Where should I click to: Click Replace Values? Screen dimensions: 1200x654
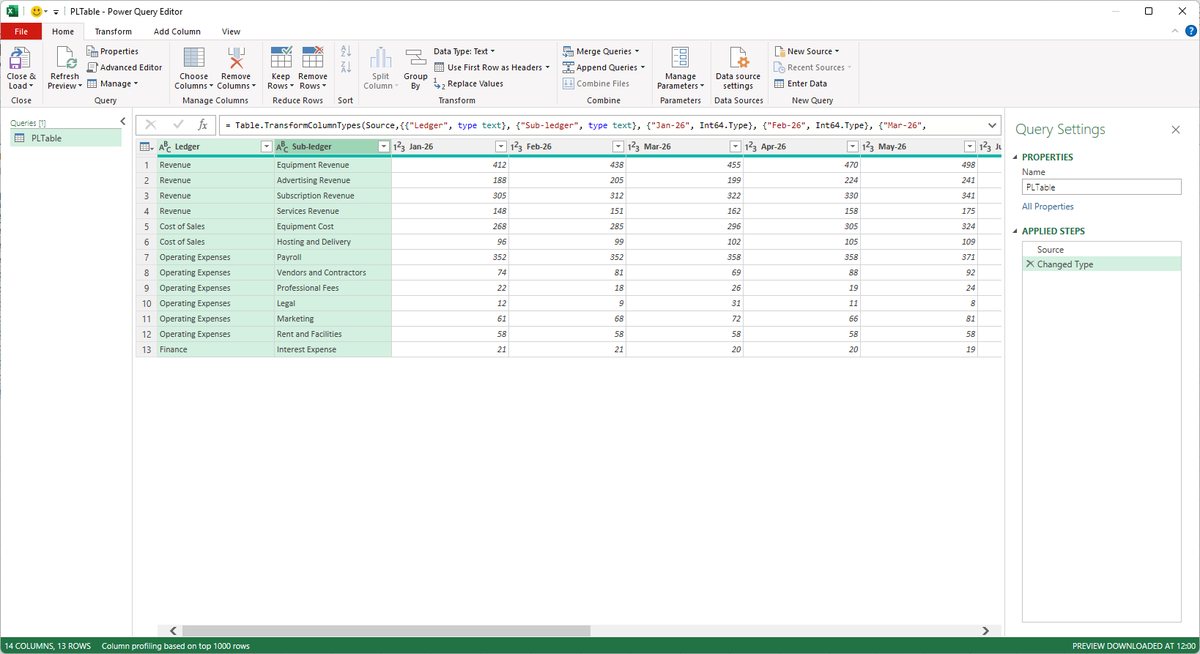point(468,83)
